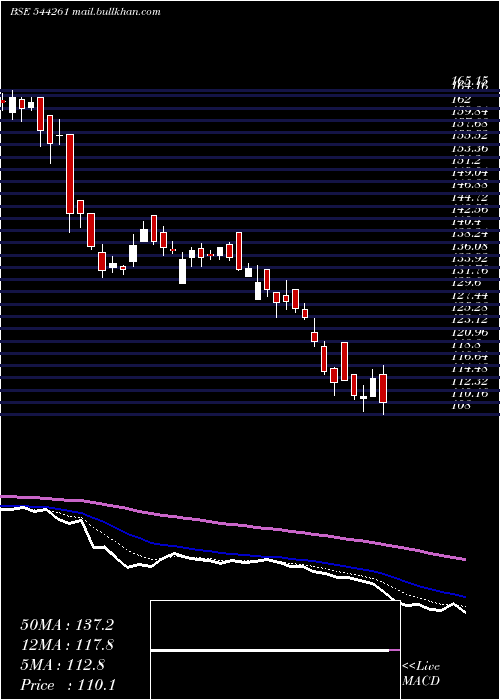Click the 120.96 price axis label
The width and height of the screenshot is (500, 700).
click(470, 332)
